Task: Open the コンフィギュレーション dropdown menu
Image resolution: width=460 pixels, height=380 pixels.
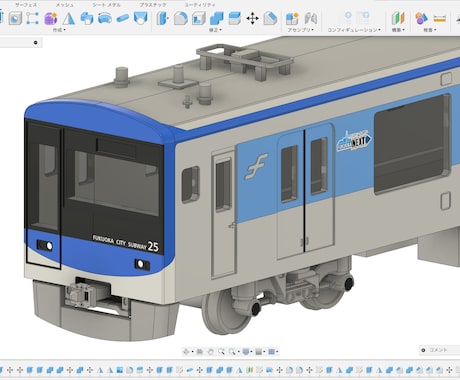Action: [x=354, y=30]
